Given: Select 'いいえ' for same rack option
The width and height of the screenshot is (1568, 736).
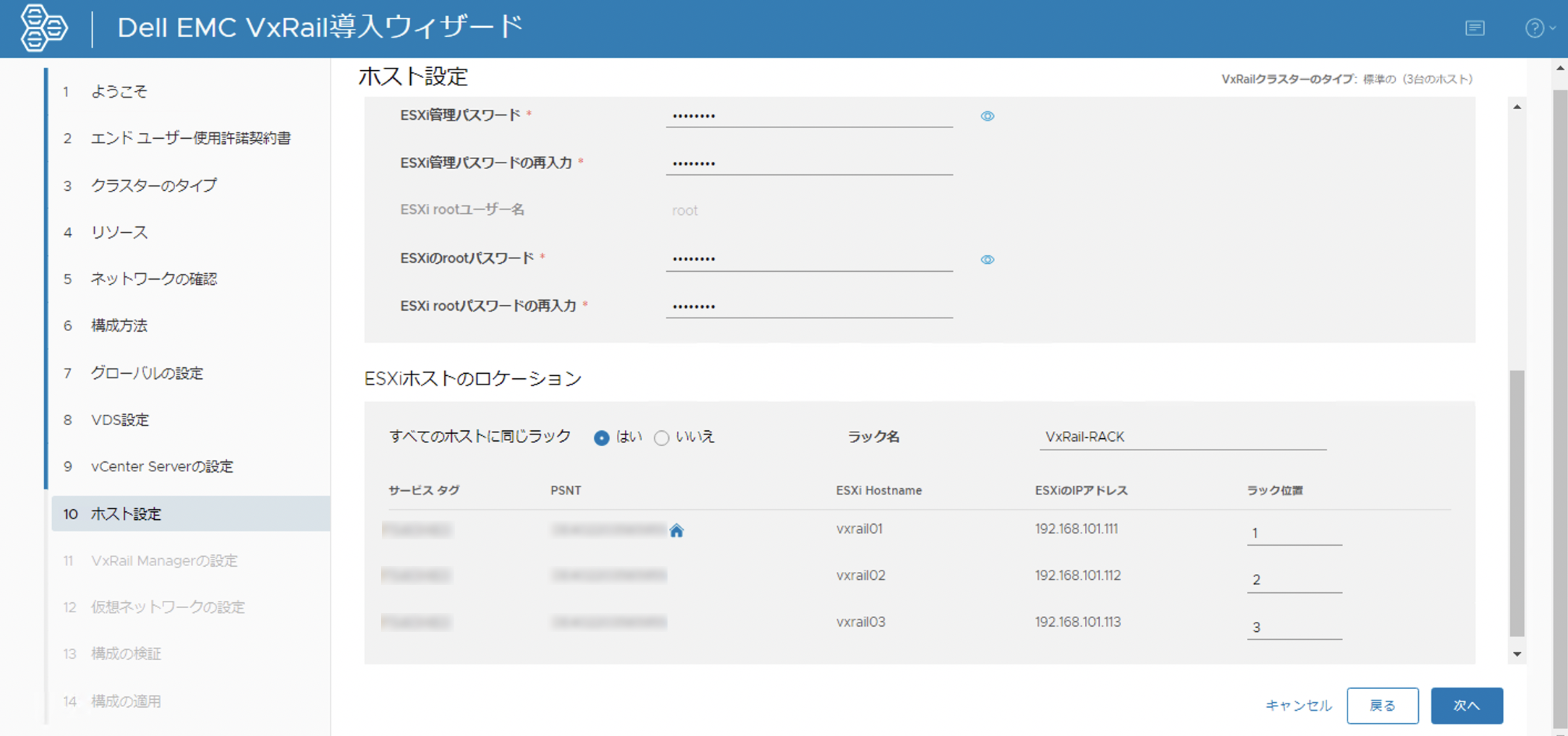Looking at the screenshot, I should 661,438.
